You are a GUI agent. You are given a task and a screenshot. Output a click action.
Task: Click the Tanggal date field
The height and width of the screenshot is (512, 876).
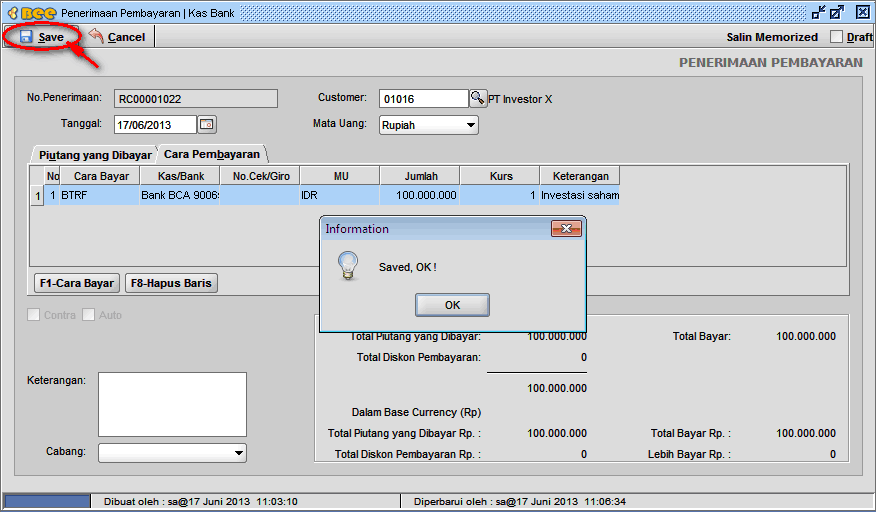coord(155,125)
